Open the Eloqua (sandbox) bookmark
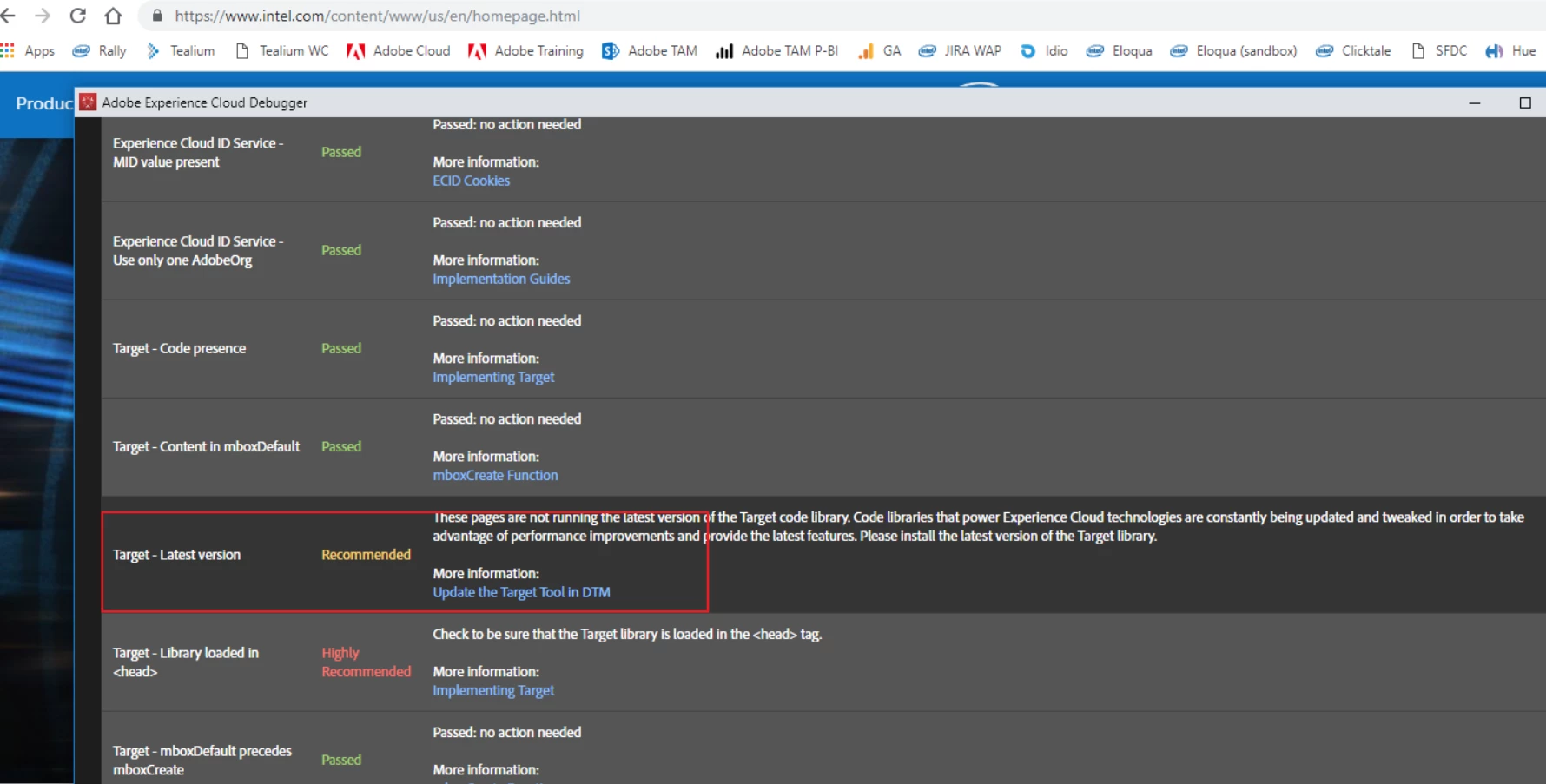Viewport: 1546px width, 784px height. coord(1233,51)
